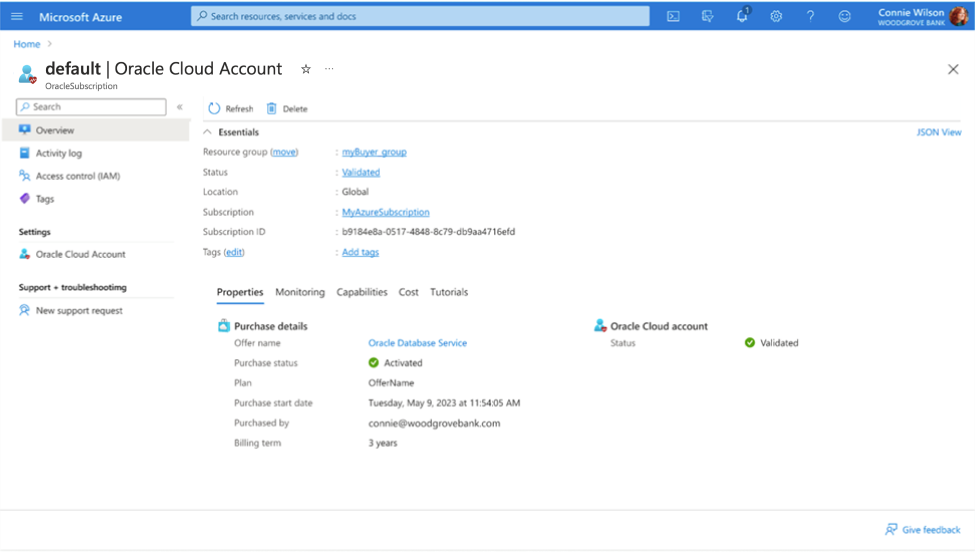975x552 pixels.
Task: Click the Oracle resource icon beside title
Action: tap(27, 74)
